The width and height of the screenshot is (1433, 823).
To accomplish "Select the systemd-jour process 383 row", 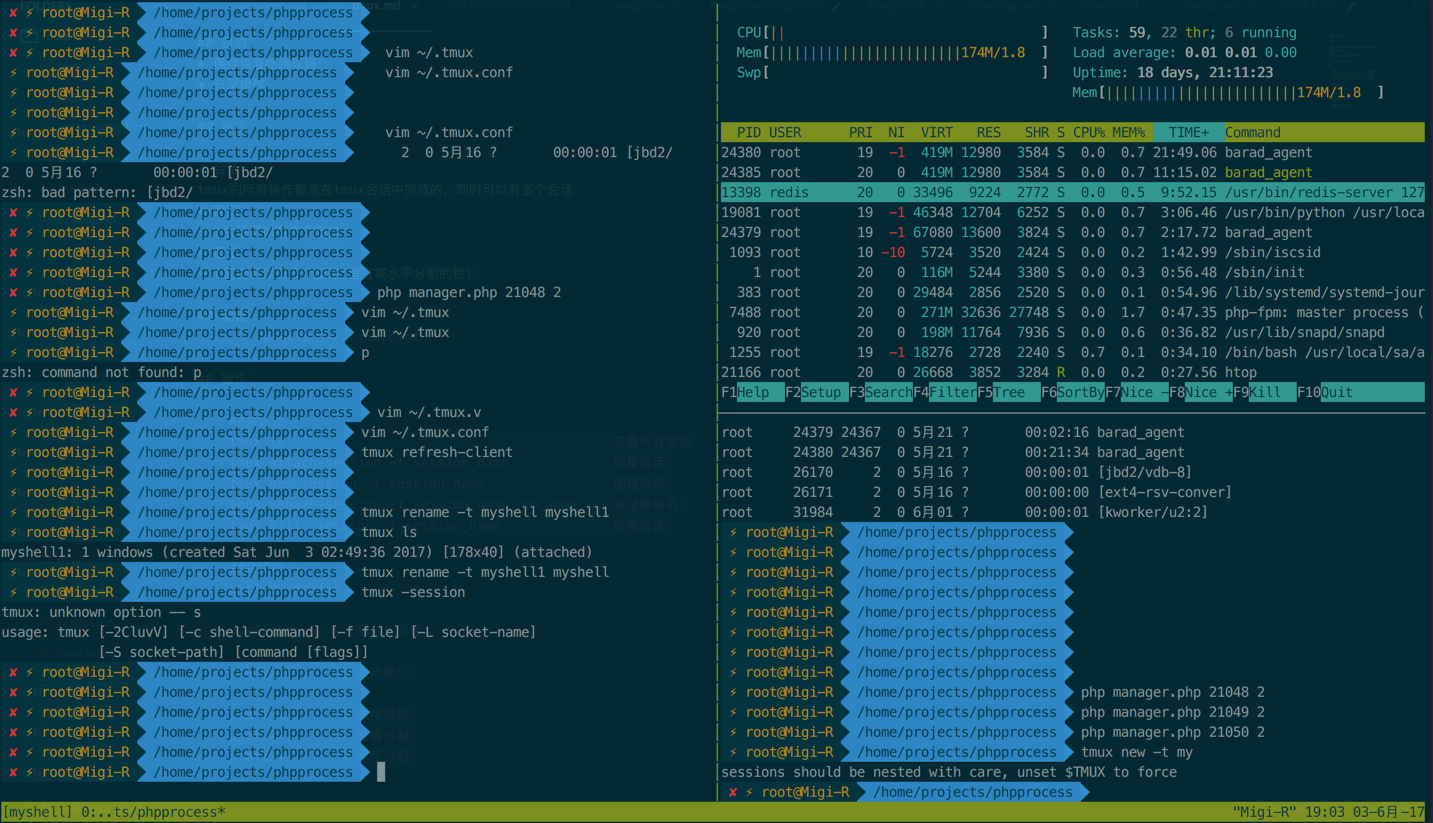I will (1072, 292).
